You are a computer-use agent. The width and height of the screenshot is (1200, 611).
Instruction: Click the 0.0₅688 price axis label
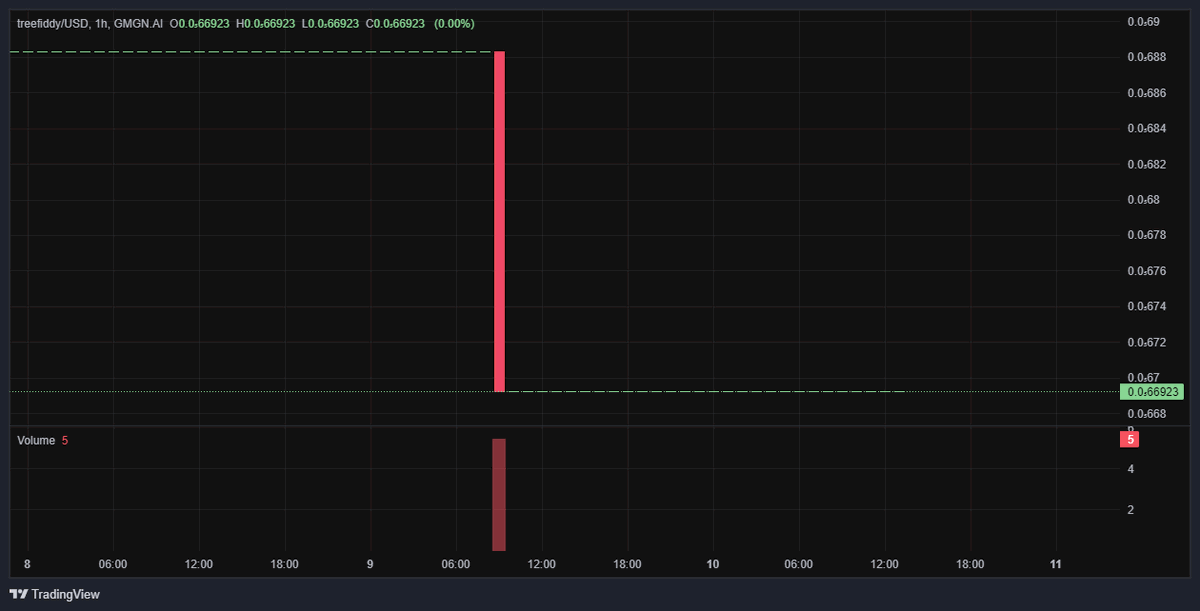tap(1146, 57)
